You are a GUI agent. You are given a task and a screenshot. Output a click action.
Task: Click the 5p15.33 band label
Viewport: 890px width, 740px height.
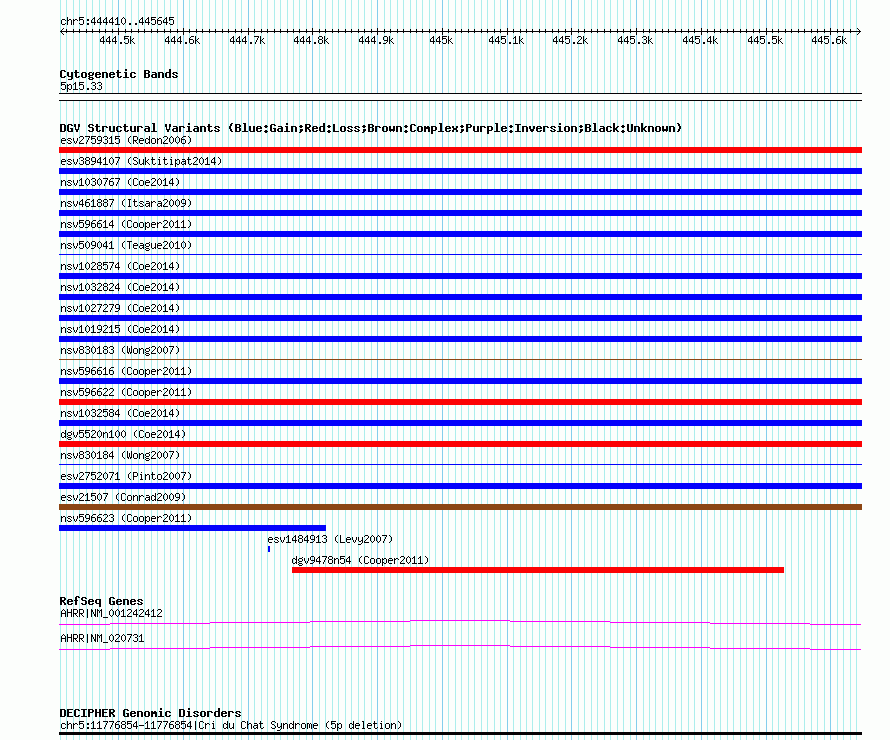[x=81, y=86]
